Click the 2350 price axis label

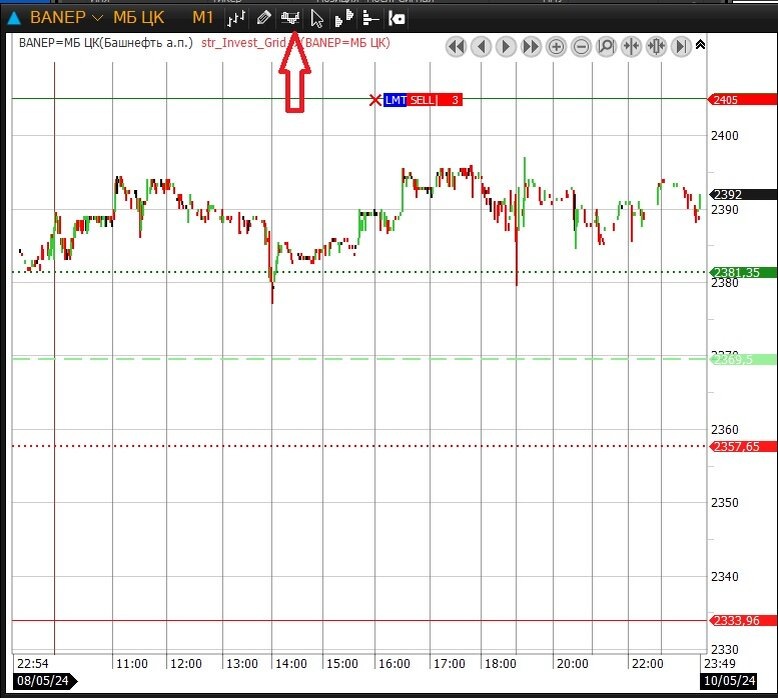(x=724, y=503)
